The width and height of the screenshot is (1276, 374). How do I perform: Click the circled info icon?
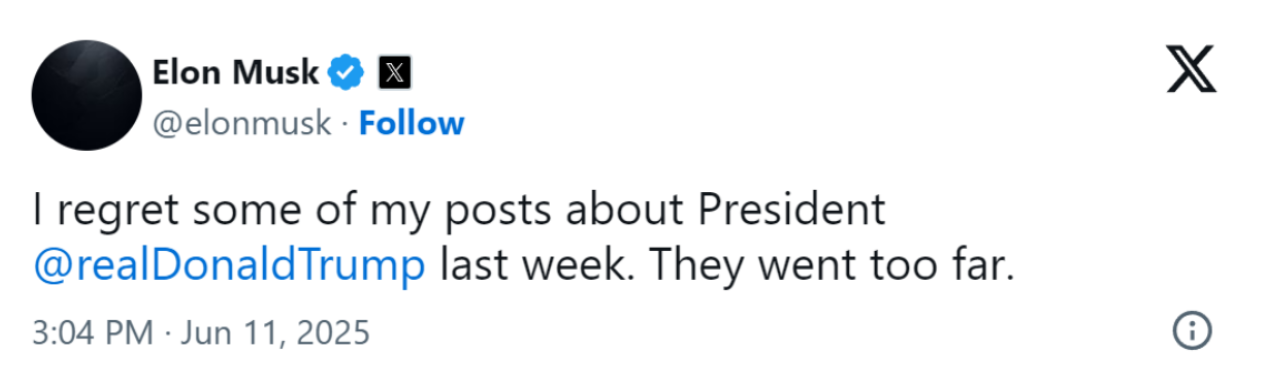1192,330
